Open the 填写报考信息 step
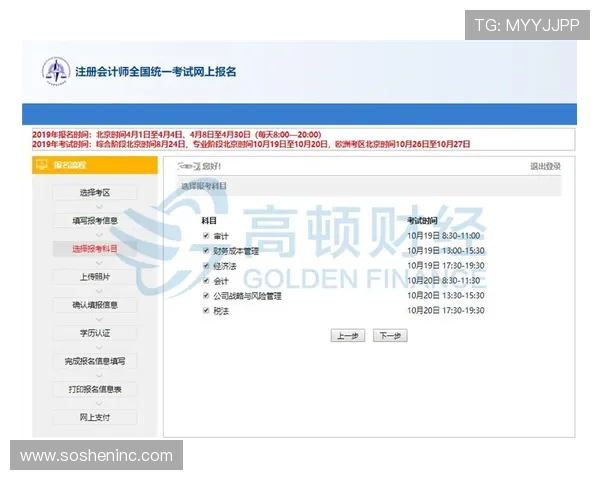The width and height of the screenshot is (600, 480). (x=95, y=221)
